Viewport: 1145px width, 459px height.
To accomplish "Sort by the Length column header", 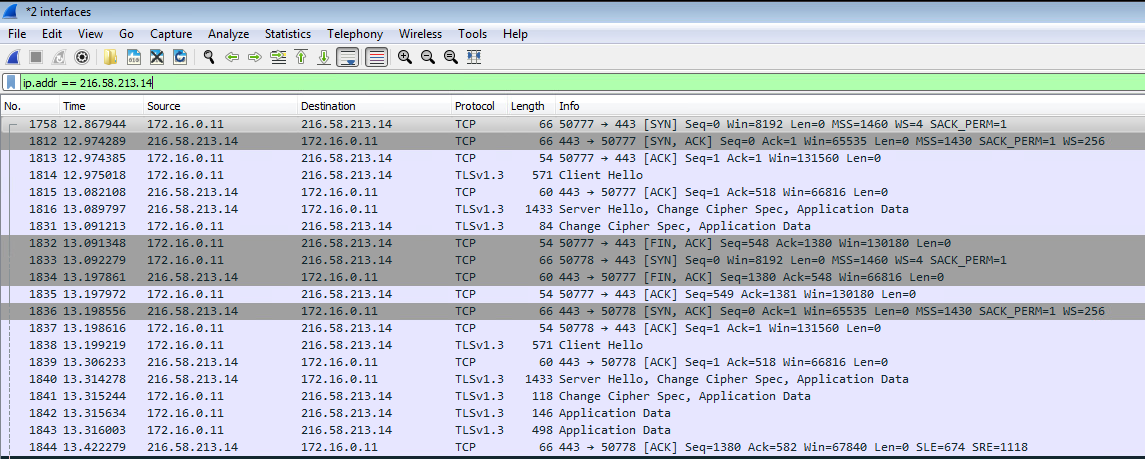I will point(532,107).
